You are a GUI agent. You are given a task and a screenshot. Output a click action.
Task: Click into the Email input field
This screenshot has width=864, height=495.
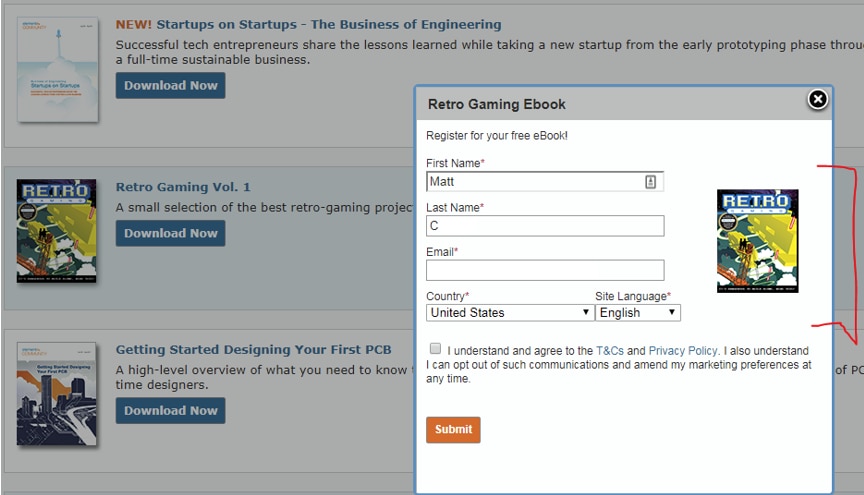(x=545, y=270)
